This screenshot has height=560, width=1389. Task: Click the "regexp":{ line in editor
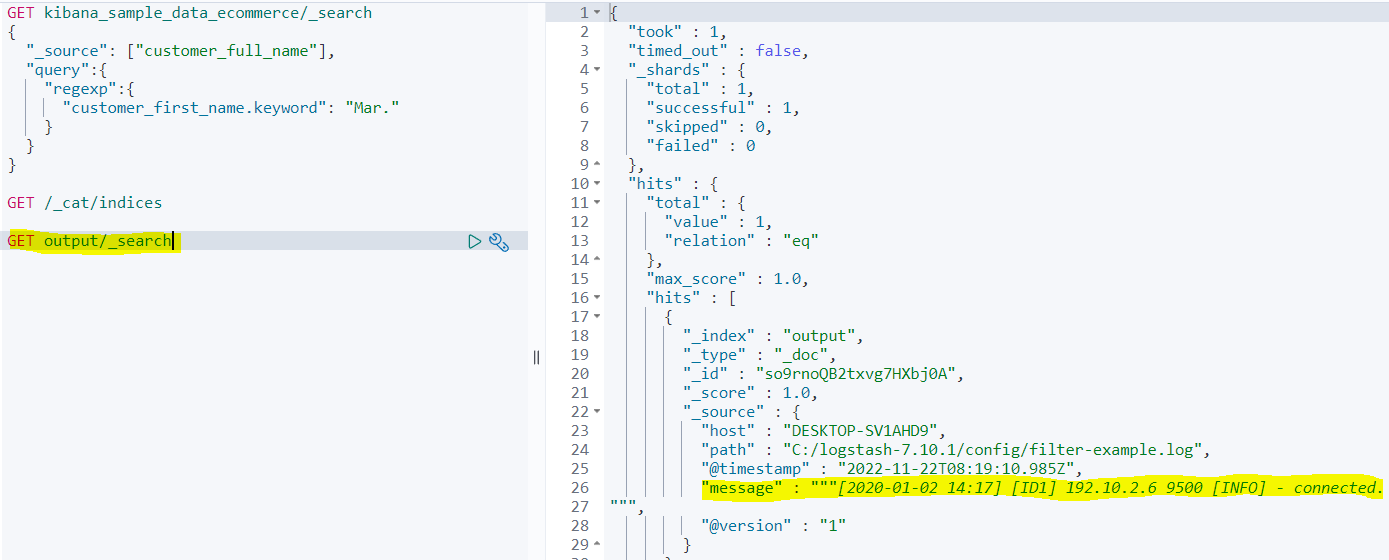coord(87,89)
